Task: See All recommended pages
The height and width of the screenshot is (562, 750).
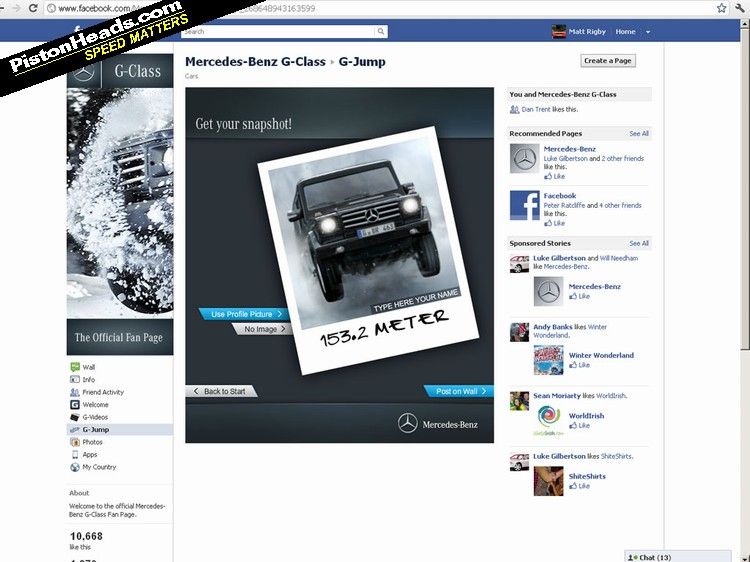Action: [639, 134]
